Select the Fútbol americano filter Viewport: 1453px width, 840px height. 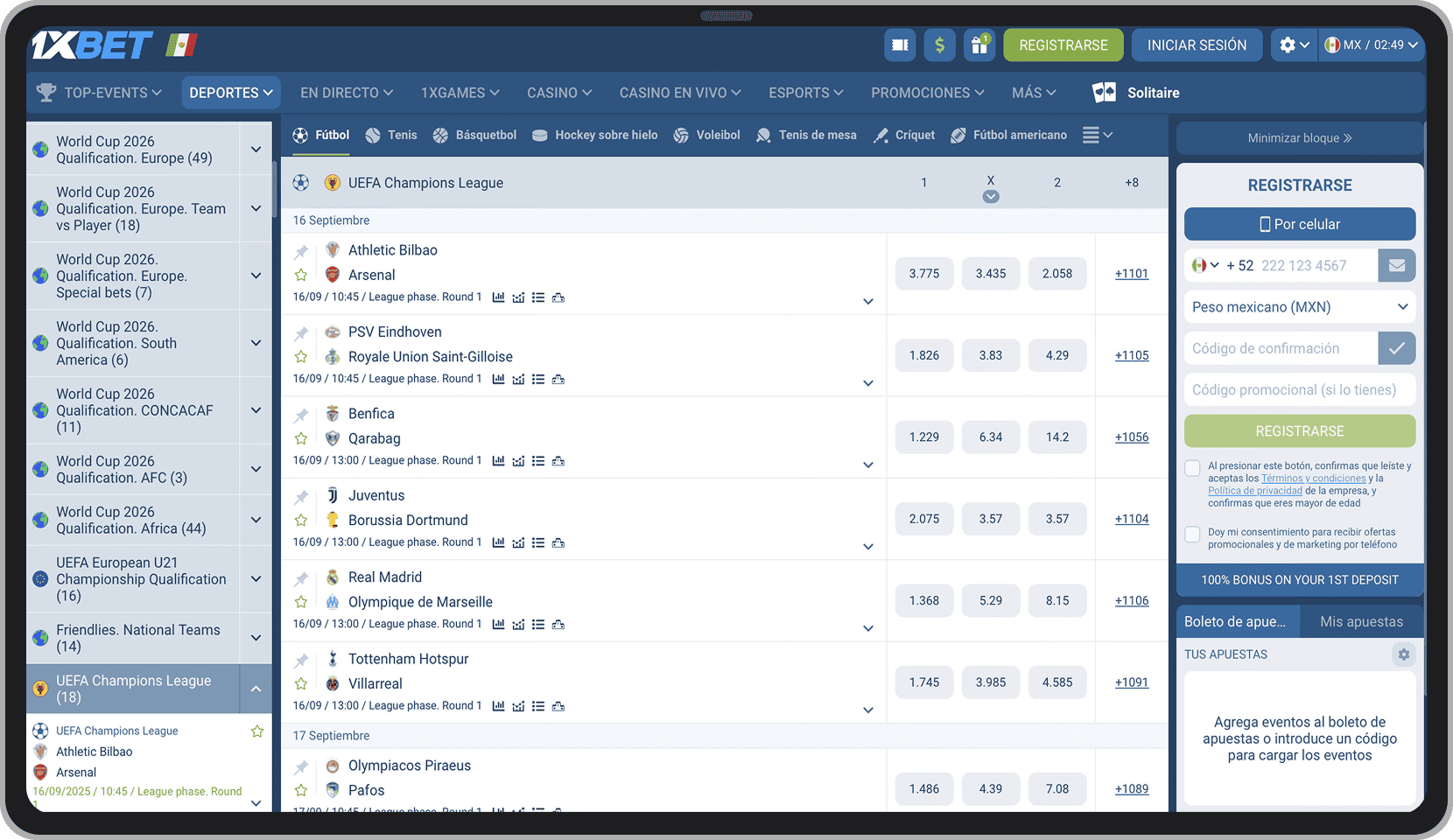(1008, 135)
